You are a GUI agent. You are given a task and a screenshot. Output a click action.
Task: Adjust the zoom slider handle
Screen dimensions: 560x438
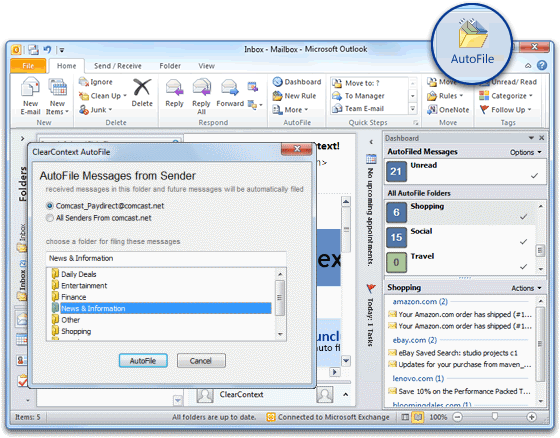(x=495, y=417)
